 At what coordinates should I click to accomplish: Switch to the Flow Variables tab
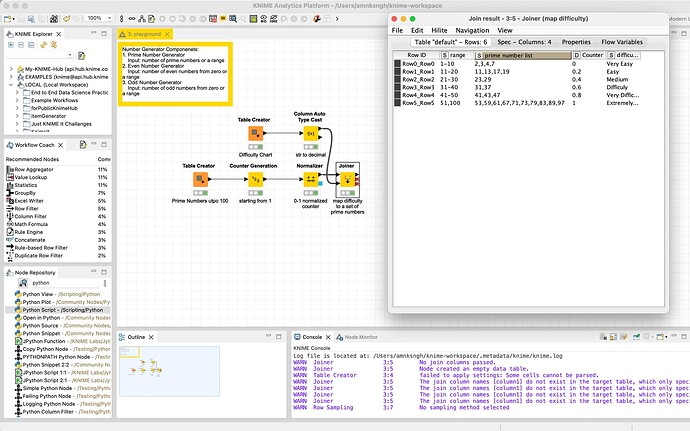click(x=622, y=42)
